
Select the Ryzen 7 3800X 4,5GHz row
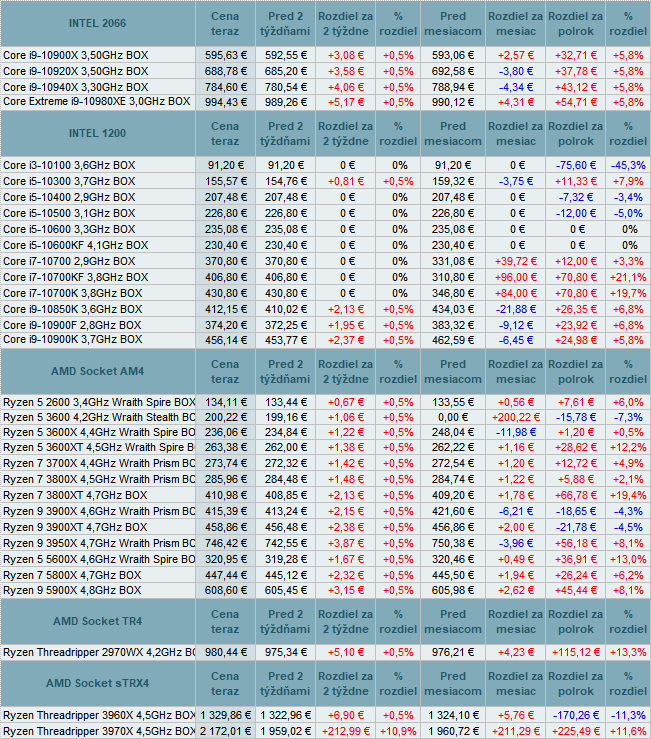(x=325, y=480)
